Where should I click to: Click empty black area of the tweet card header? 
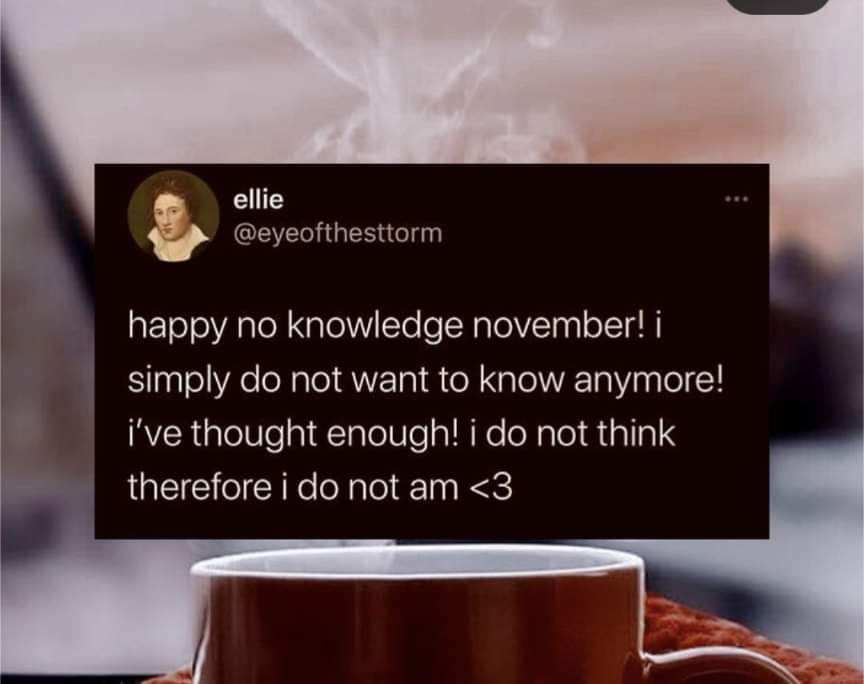pyautogui.click(x=579, y=218)
